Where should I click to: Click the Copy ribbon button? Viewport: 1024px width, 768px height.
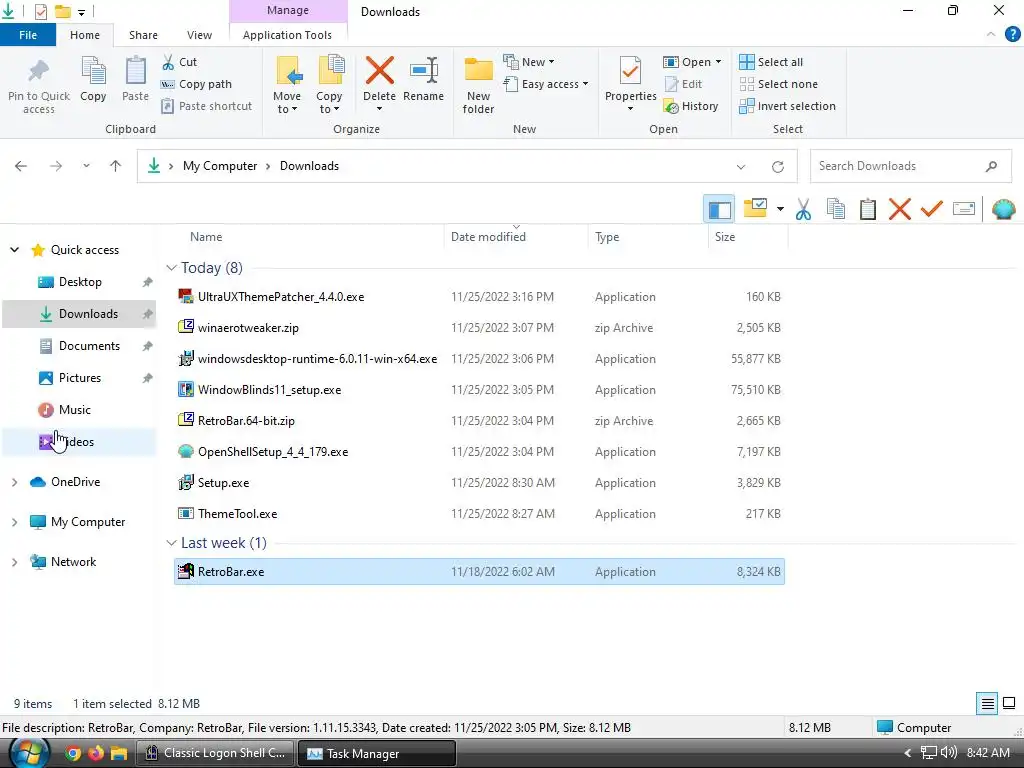click(x=93, y=79)
